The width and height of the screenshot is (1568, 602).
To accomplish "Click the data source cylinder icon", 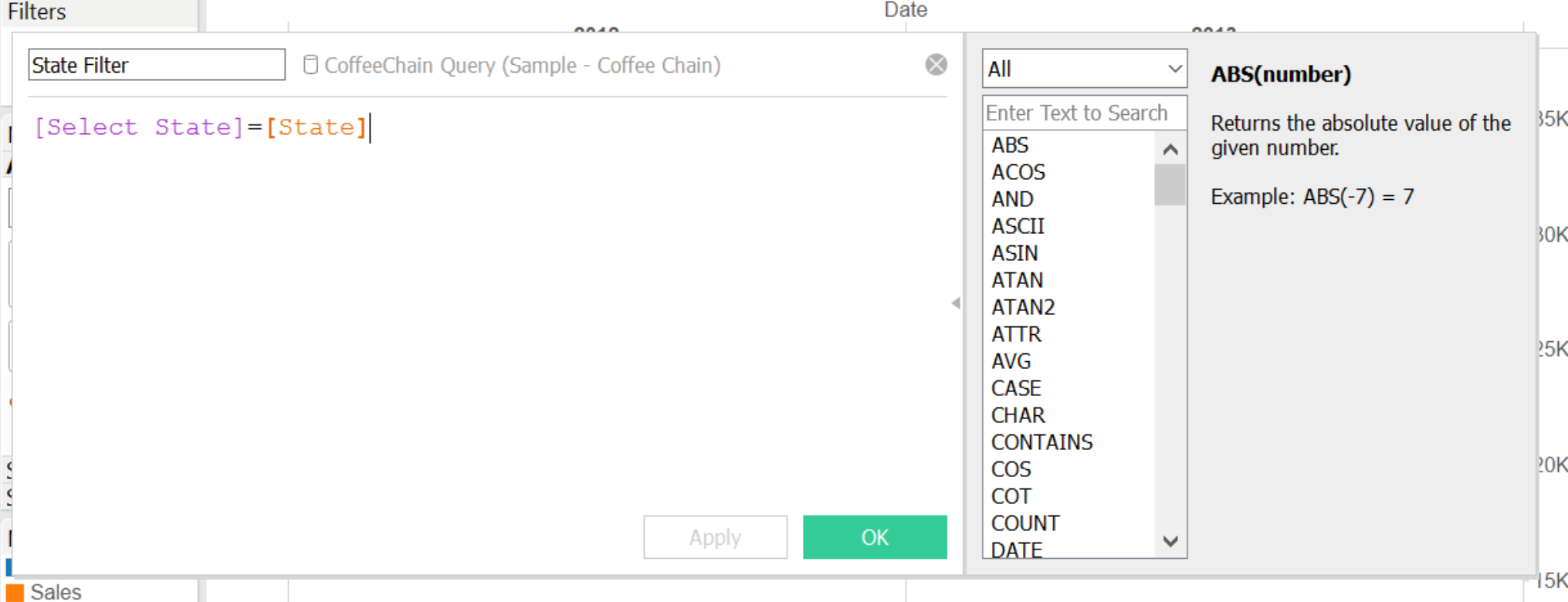I will click(x=310, y=65).
